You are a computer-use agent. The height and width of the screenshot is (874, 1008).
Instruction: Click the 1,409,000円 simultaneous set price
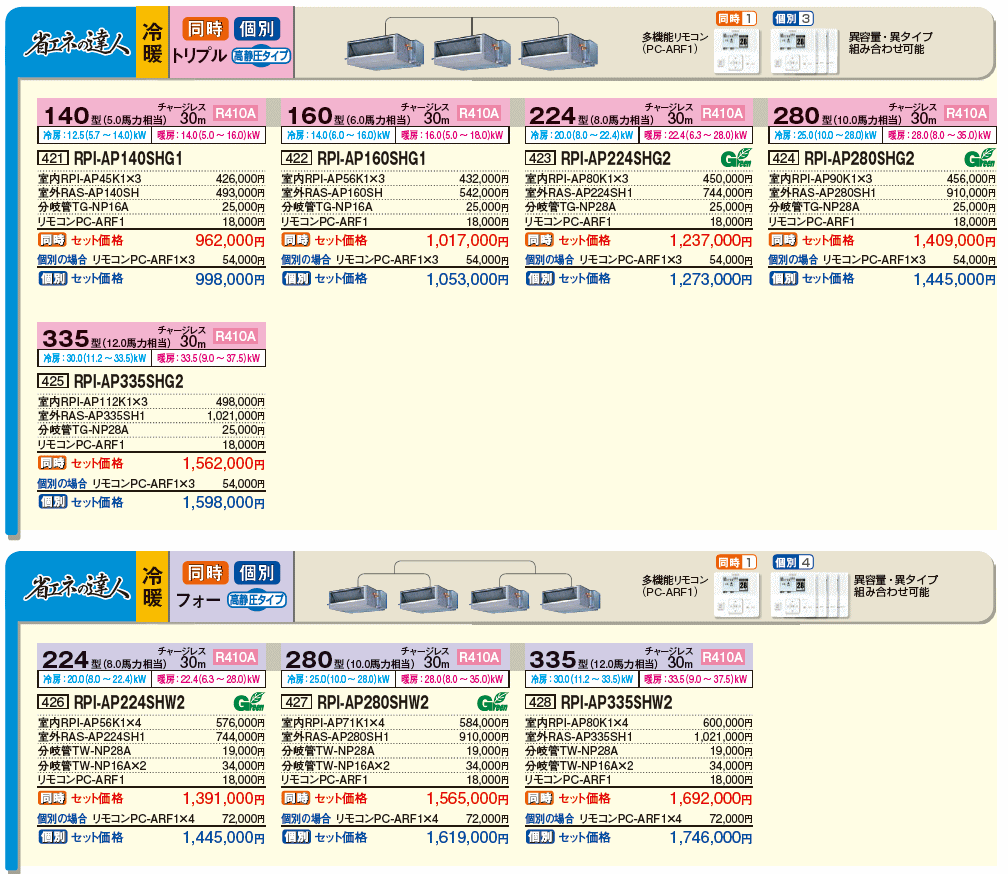[x=955, y=240]
